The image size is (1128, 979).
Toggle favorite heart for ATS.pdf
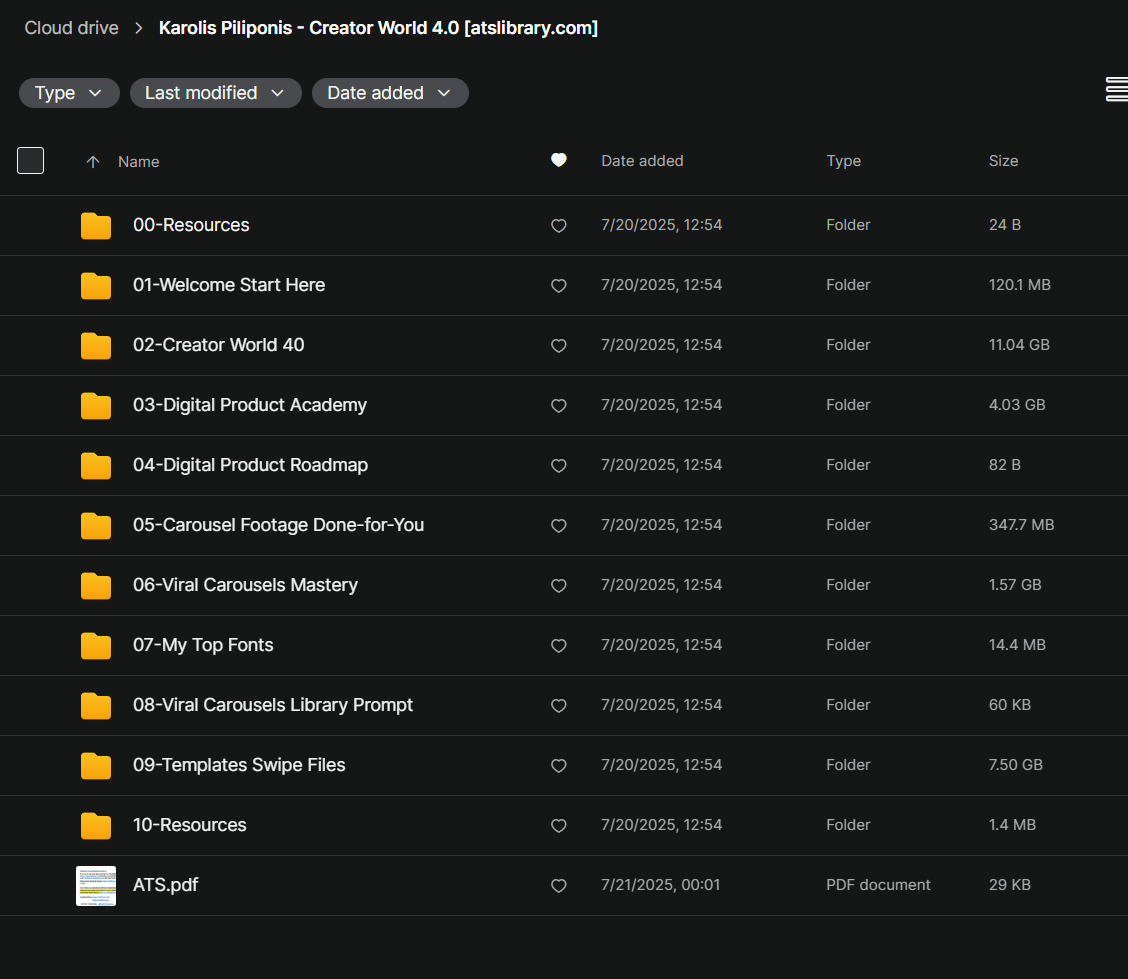click(559, 886)
